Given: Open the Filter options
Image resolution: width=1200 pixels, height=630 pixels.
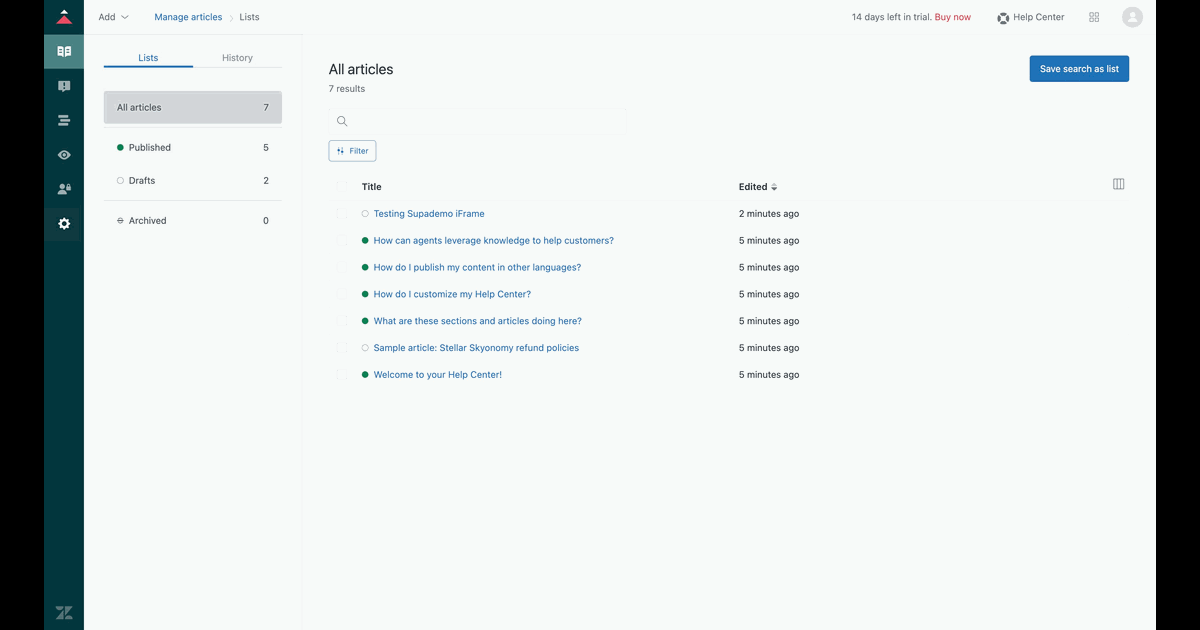Looking at the screenshot, I should click(352, 151).
